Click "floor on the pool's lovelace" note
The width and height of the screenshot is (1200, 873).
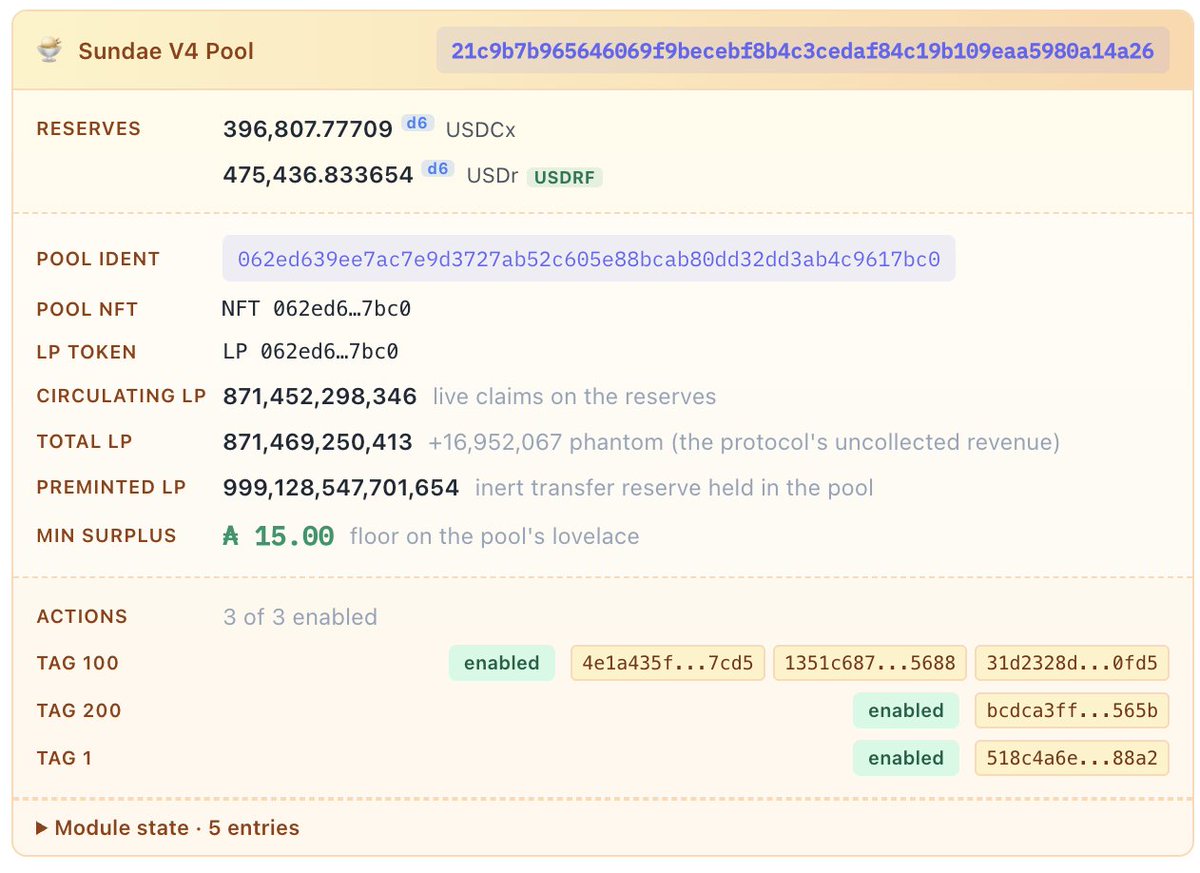point(494,536)
